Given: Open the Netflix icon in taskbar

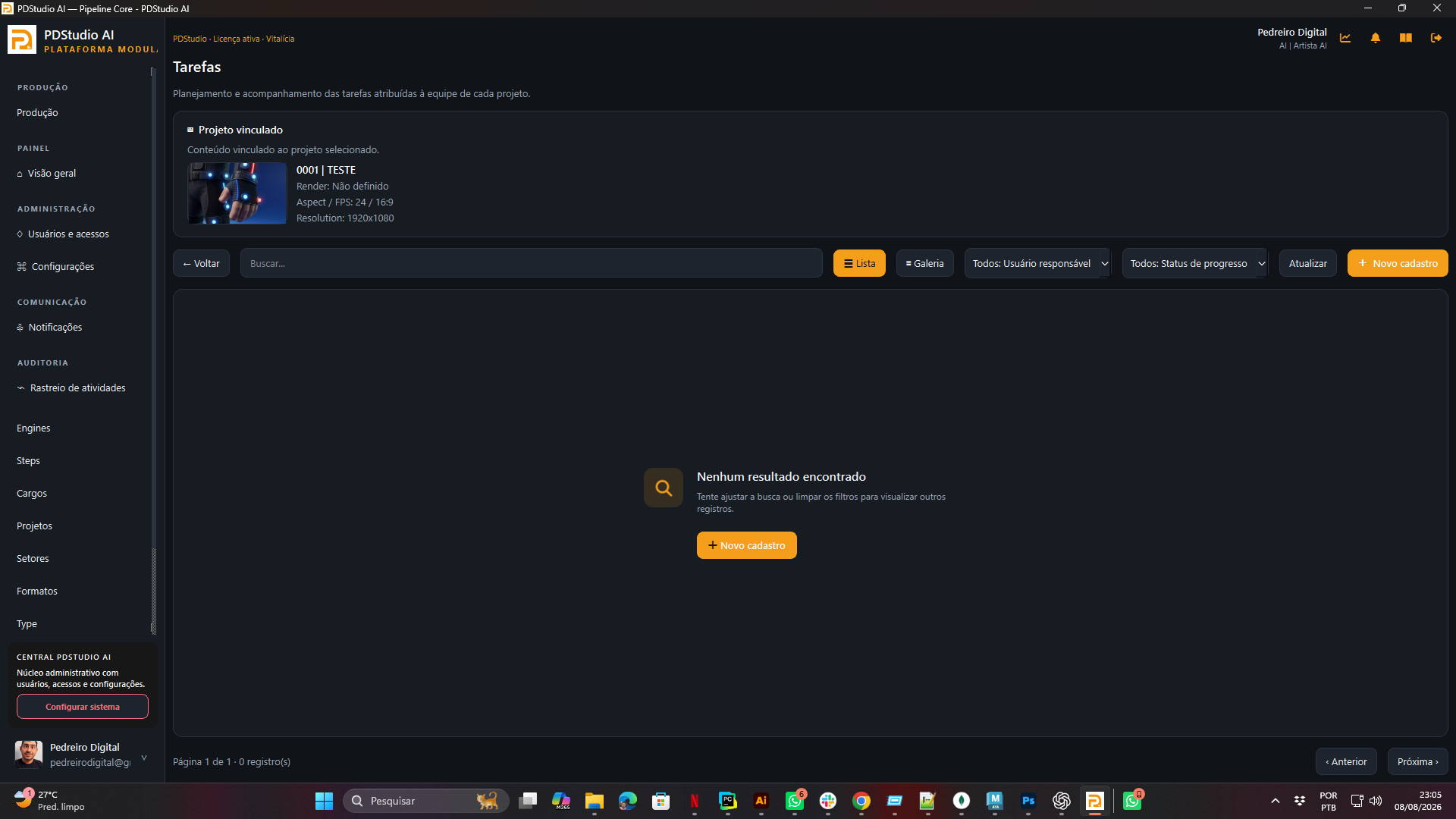Looking at the screenshot, I should [x=695, y=801].
